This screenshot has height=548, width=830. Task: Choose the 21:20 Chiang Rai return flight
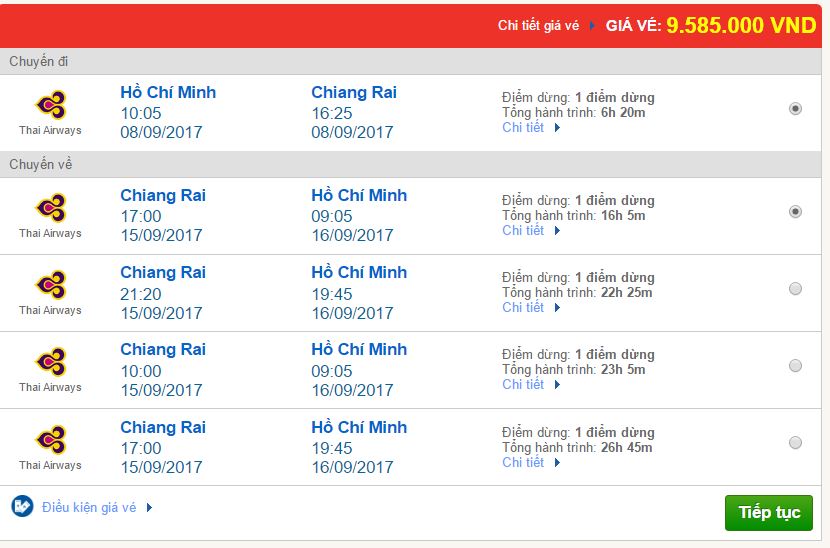(x=795, y=289)
